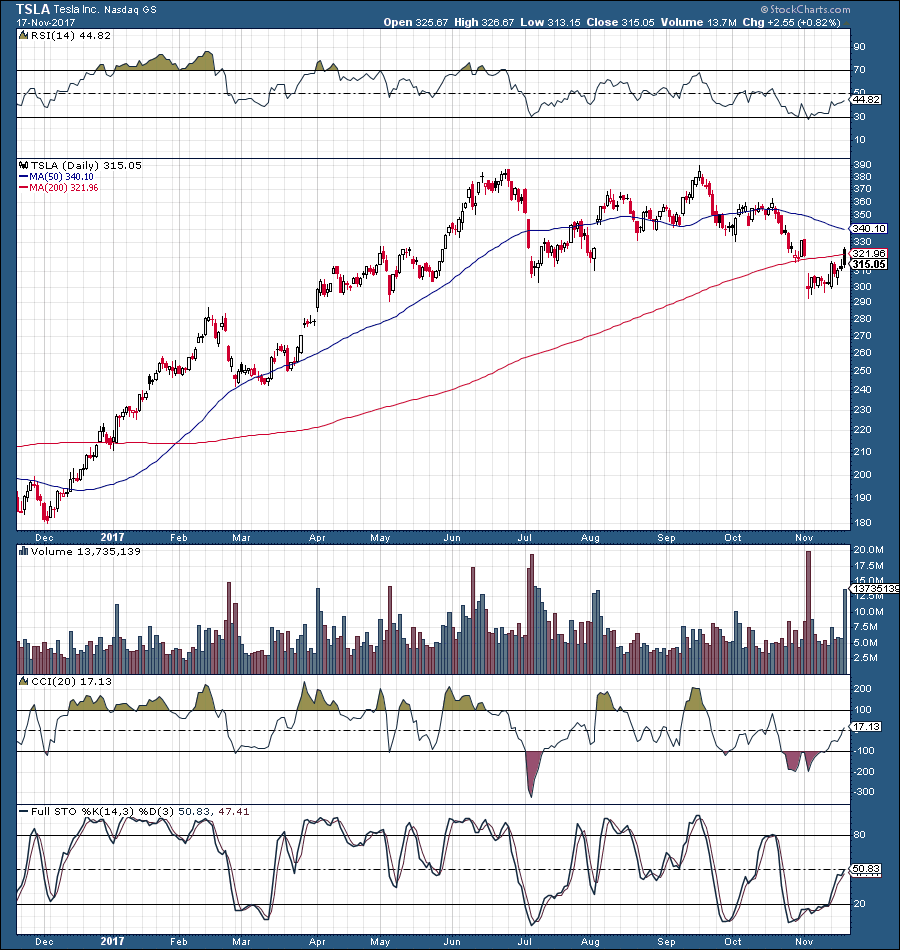Screen dimensions: 900x950
Task: Click the 315.05 last price tag on axis
Action: (868, 264)
